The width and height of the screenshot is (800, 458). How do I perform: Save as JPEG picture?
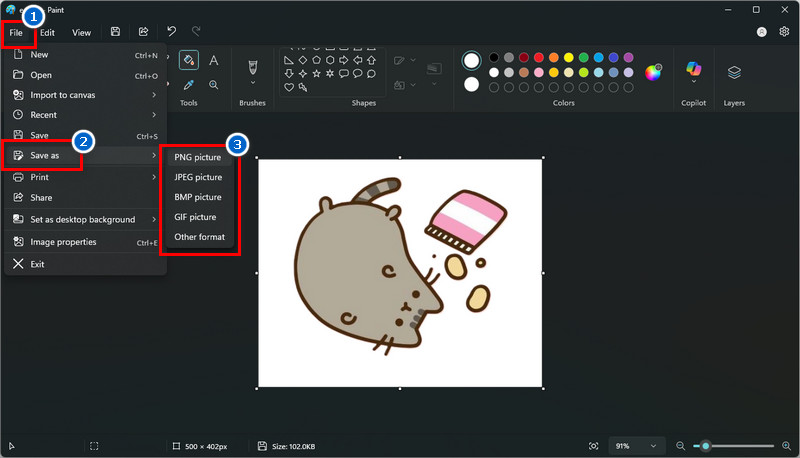[x=199, y=177]
